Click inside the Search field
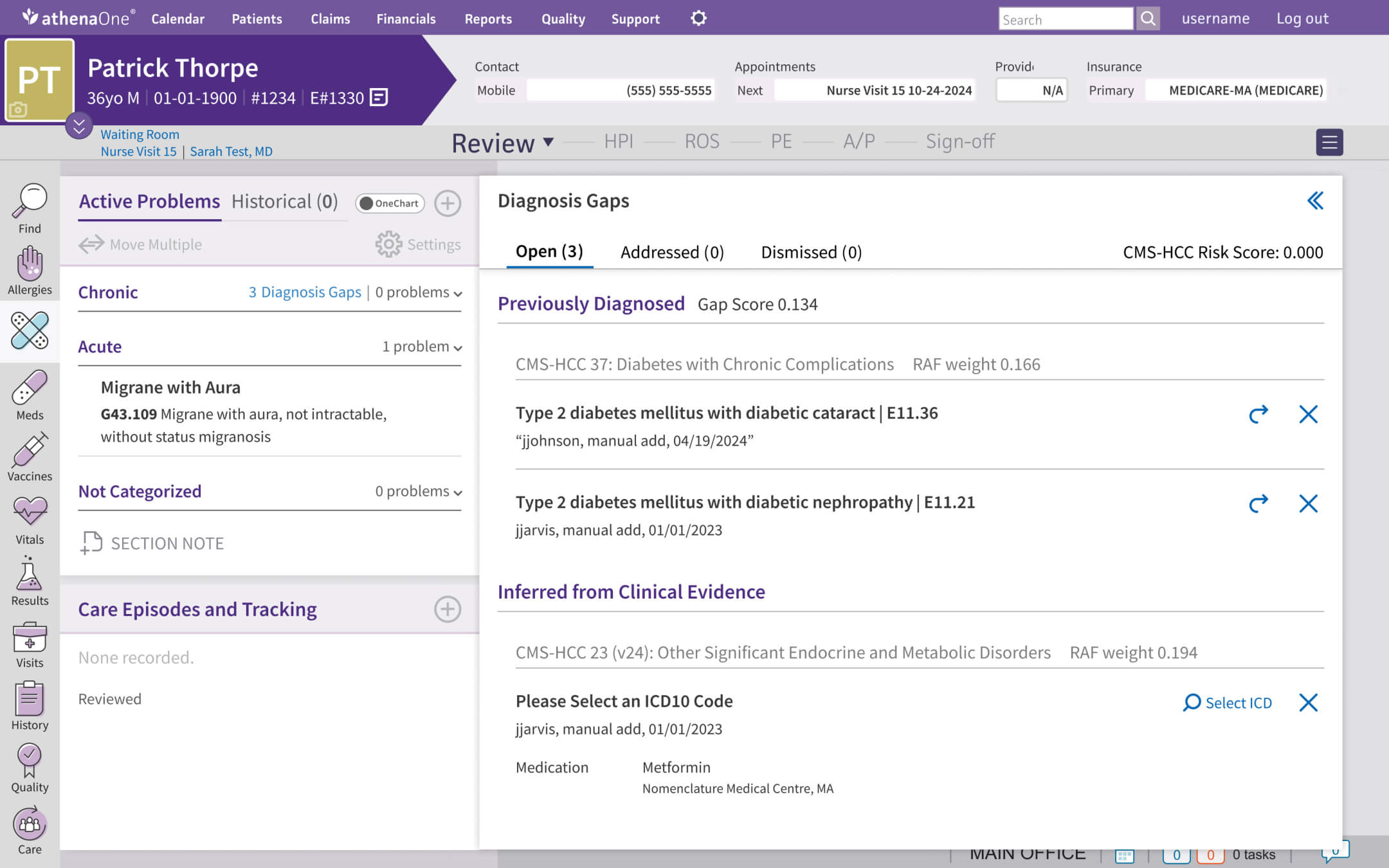The image size is (1389, 868). pyautogui.click(x=1064, y=19)
